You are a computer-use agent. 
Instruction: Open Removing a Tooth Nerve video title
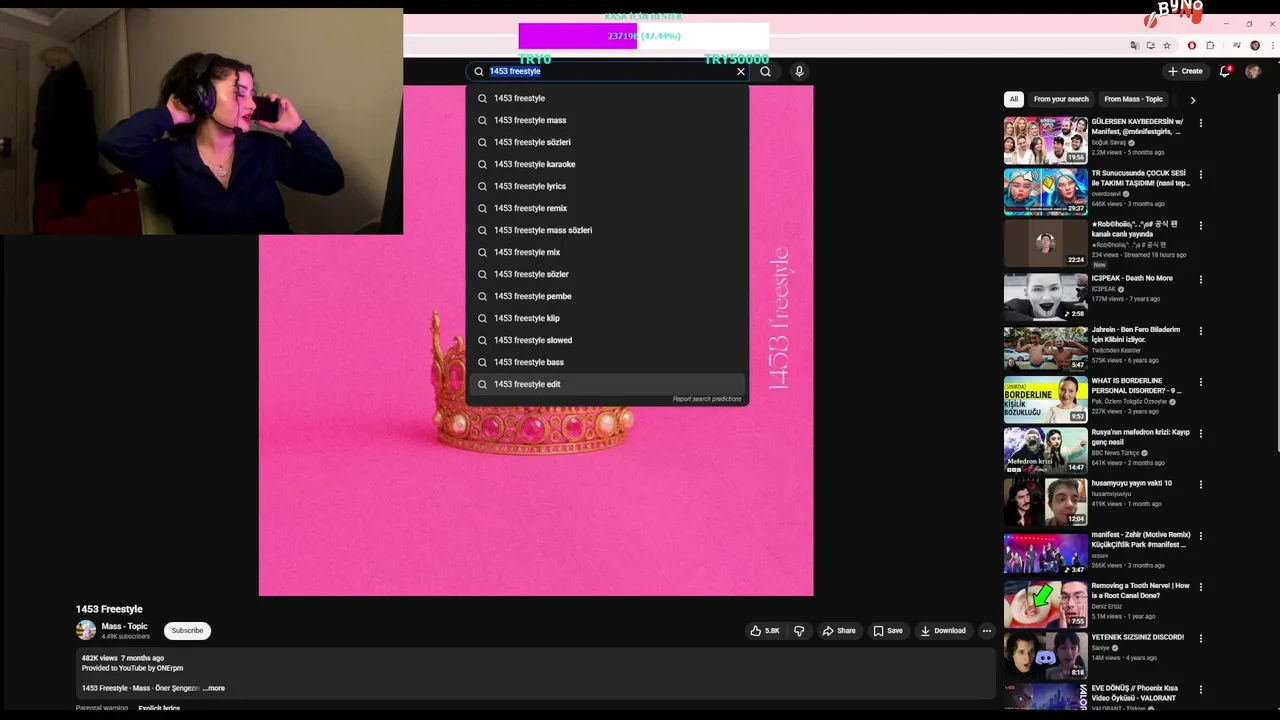tap(1140, 590)
